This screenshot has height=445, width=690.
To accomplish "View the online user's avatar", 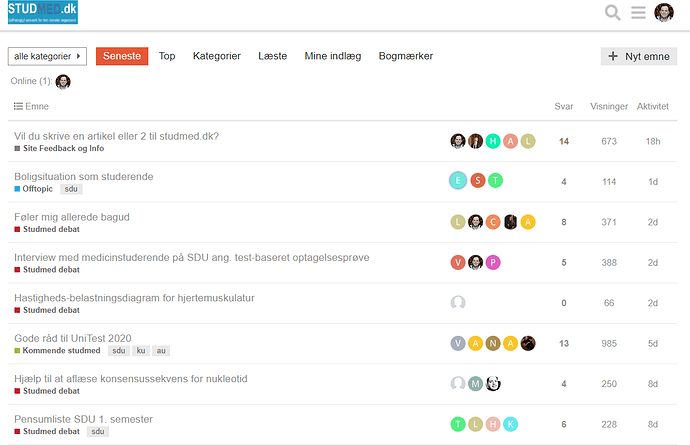I will [x=63, y=81].
